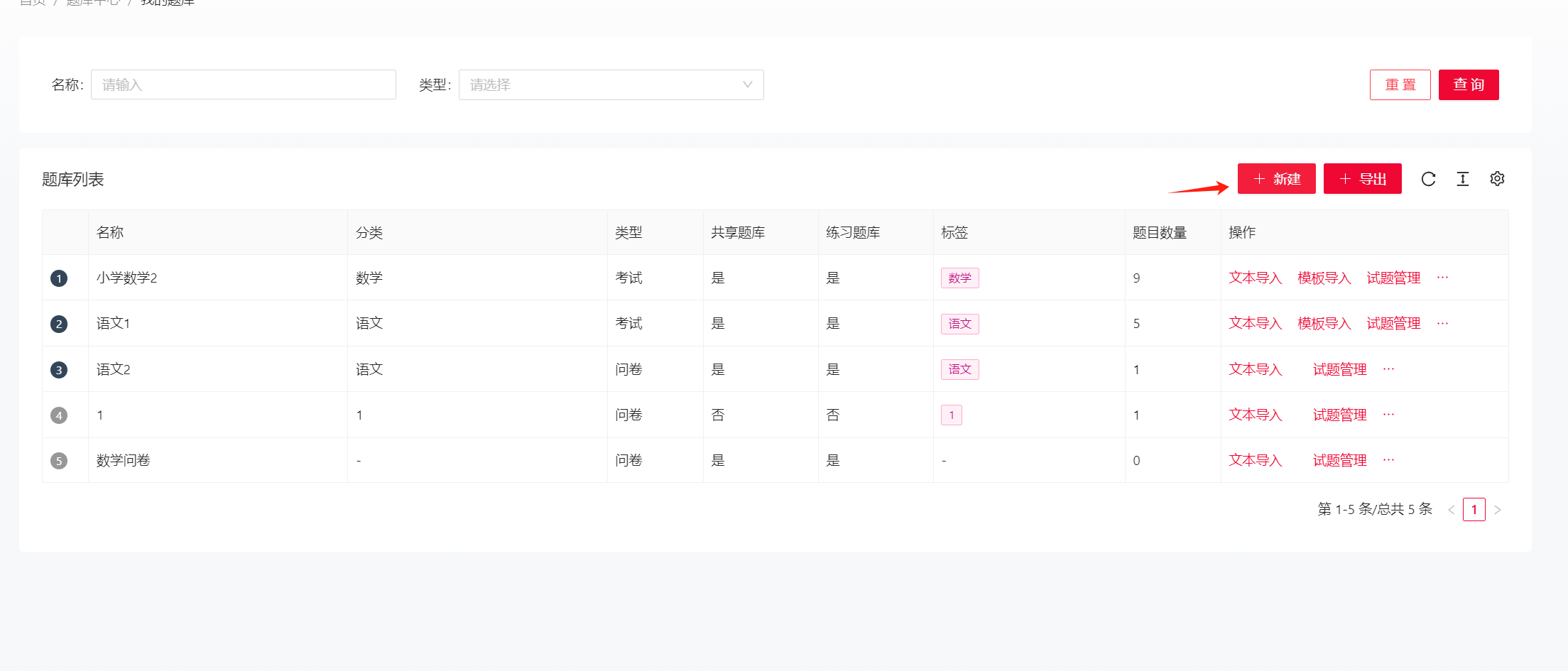Open the more actions ellipsis for 数学问卷
Viewport: 1568px width, 671px height.
[1388, 460]
